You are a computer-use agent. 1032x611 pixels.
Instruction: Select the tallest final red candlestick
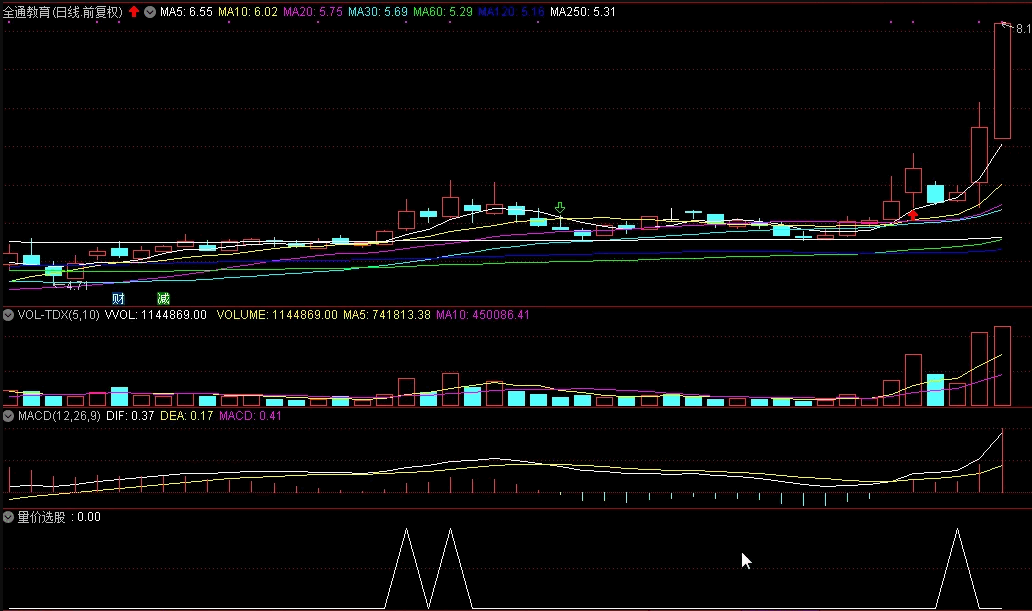click(x=1002, y=80)
